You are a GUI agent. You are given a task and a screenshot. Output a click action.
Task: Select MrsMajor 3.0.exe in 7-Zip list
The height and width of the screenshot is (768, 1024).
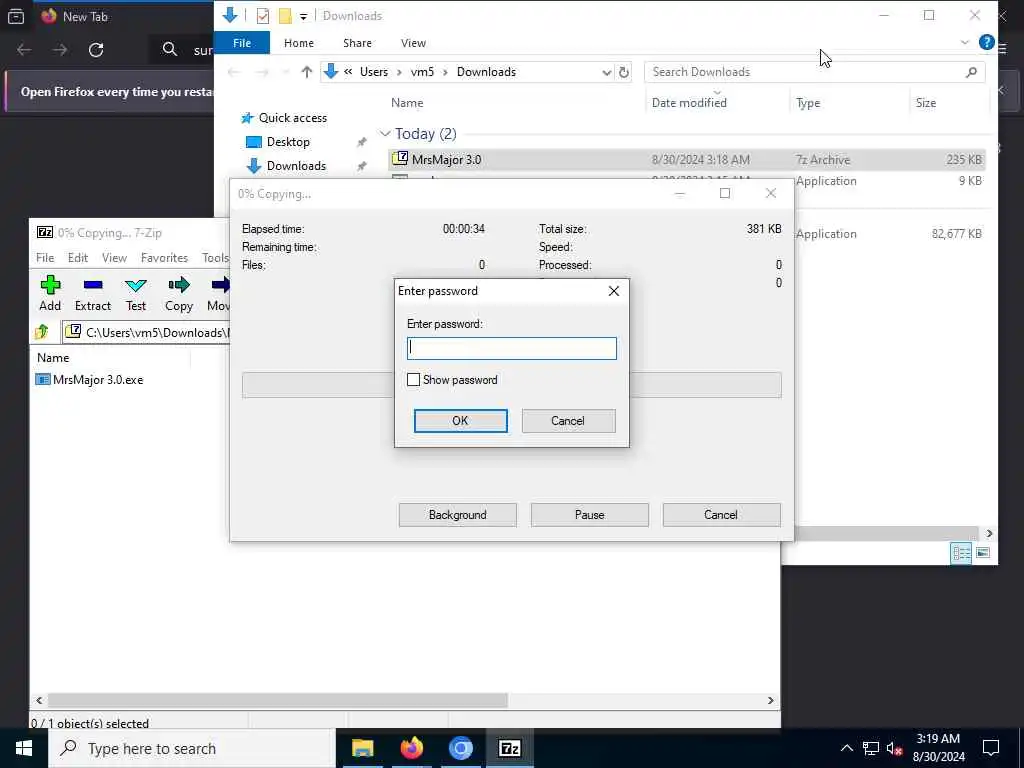(x=89, y=379)
